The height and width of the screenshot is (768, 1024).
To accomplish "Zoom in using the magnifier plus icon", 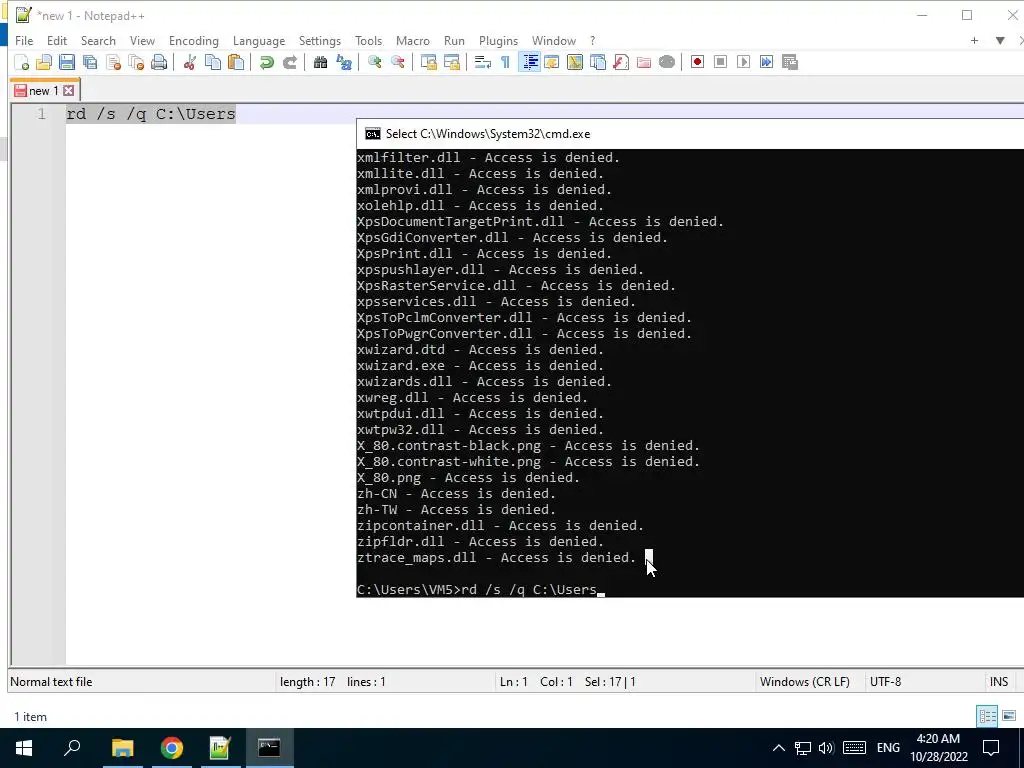I will tap(374, 62).
